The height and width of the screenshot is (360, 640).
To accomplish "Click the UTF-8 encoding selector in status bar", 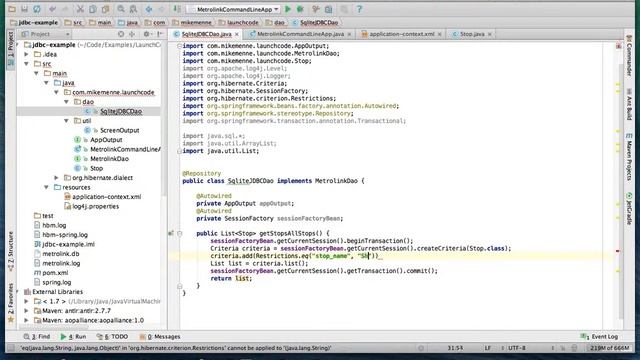I will tap(517, 348).
